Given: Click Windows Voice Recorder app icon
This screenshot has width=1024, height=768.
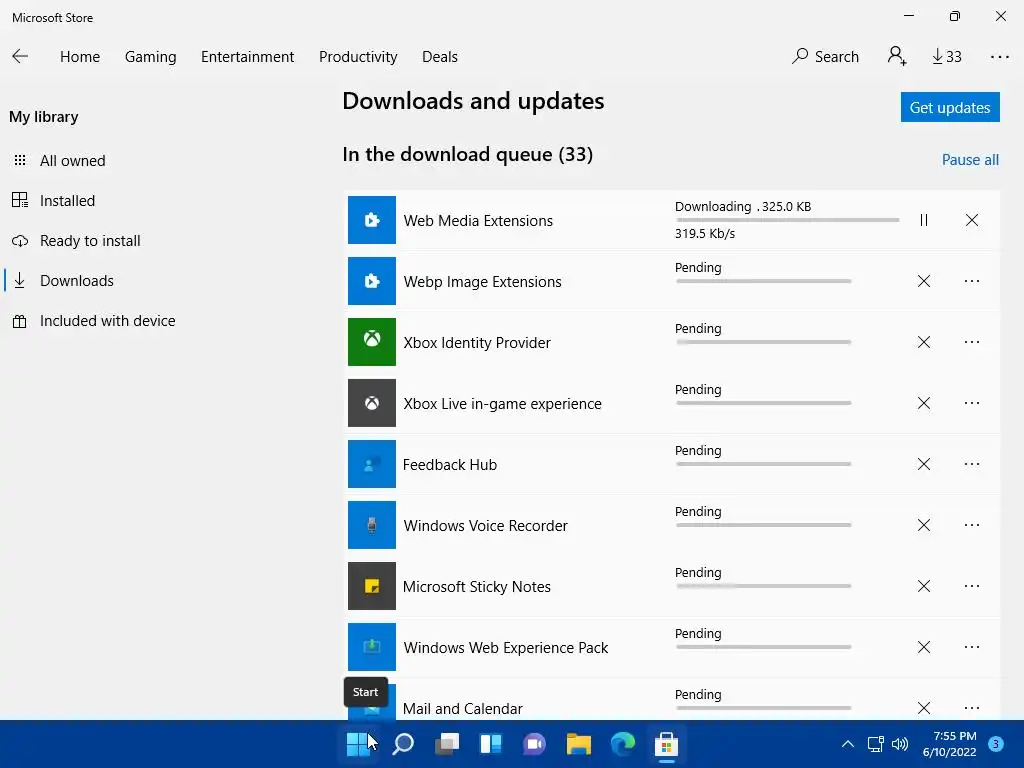Looking at the screenshot, I should coord(372,525).
